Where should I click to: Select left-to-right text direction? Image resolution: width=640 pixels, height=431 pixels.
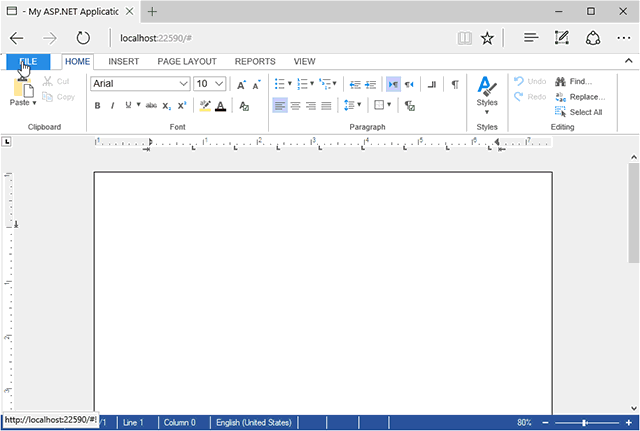(x=393, y=84)
